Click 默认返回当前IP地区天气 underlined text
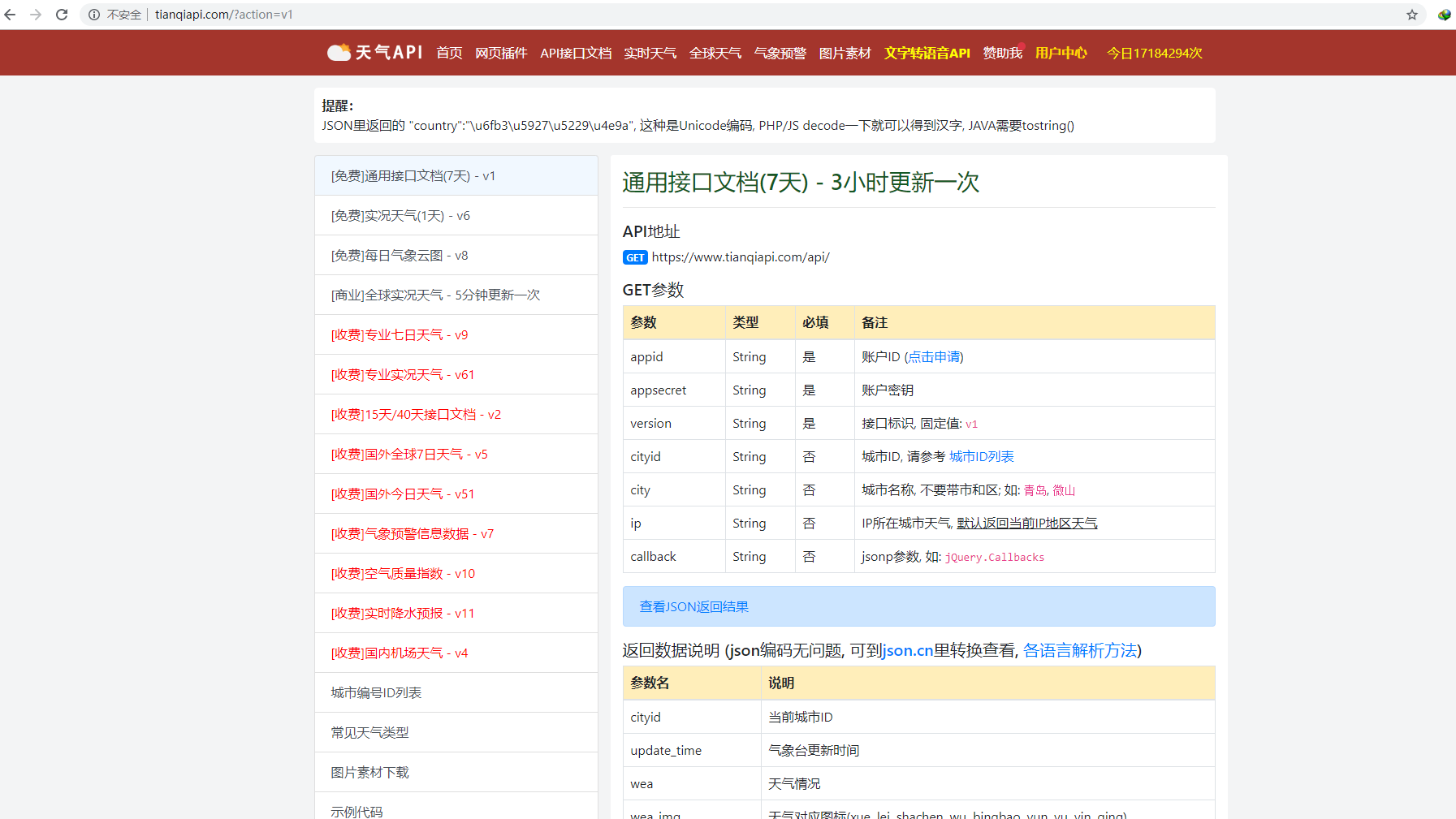The width and height of the screenshot is (1456, 819). 1027,524
